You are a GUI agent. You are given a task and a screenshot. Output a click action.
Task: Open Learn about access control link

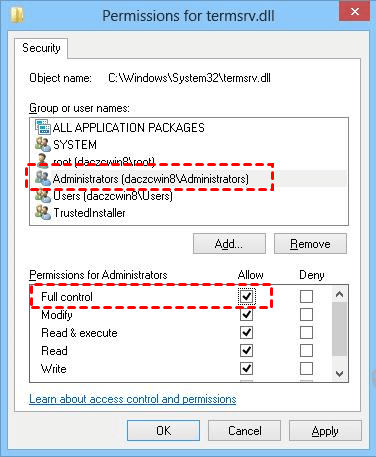point(133,399)
